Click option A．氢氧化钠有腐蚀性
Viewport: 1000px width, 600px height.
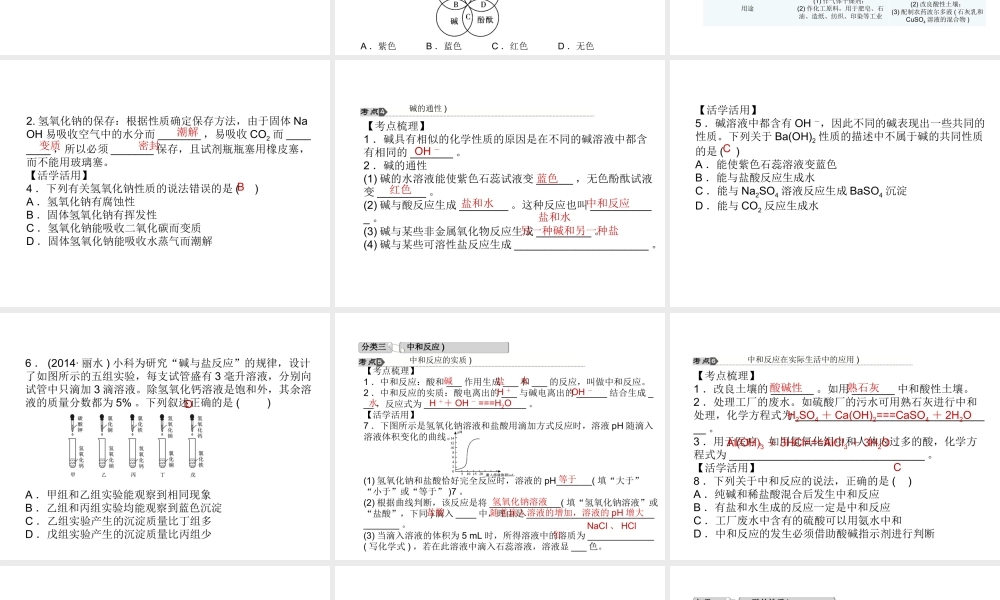coord(80,201)
